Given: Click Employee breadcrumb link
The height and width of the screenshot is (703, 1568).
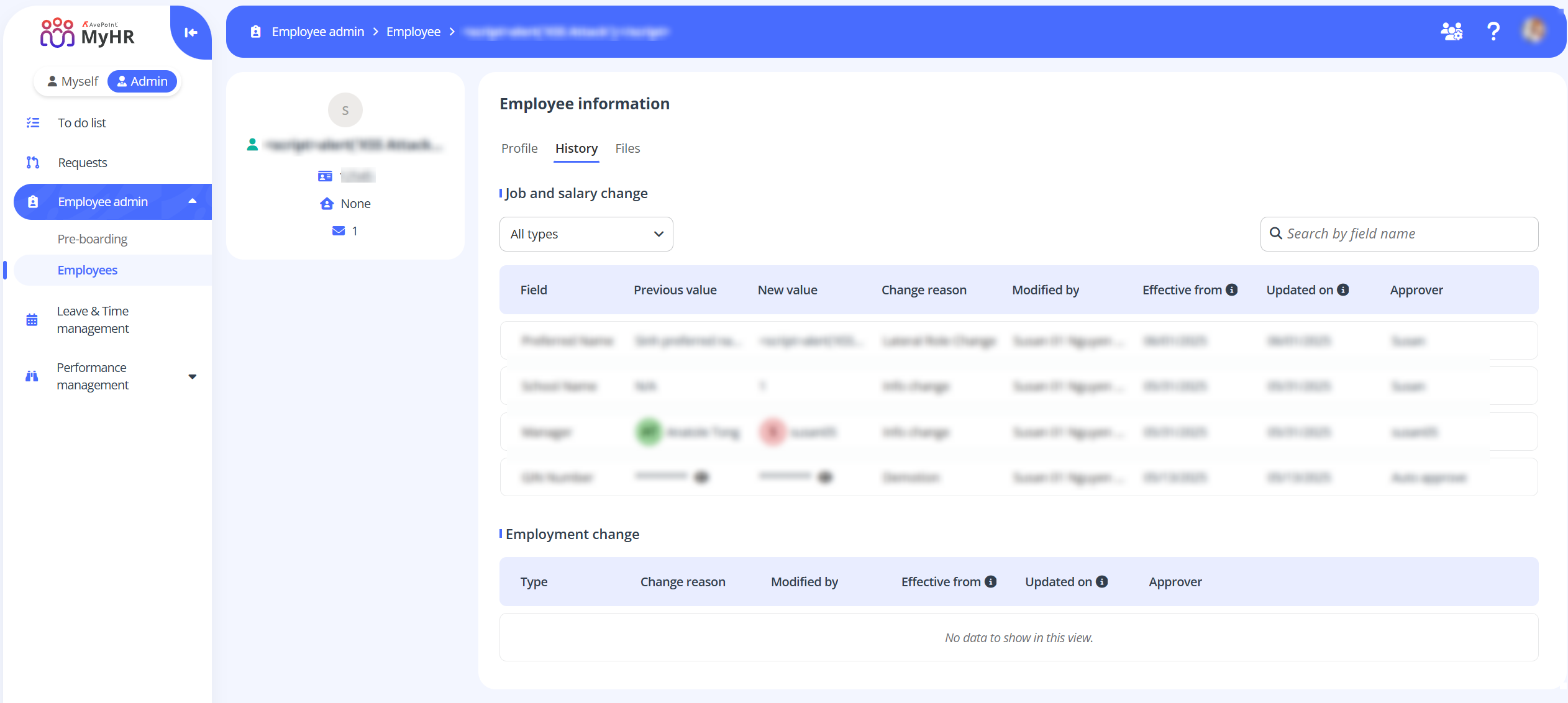Looking at the screenshot, I should pos(413,32).
